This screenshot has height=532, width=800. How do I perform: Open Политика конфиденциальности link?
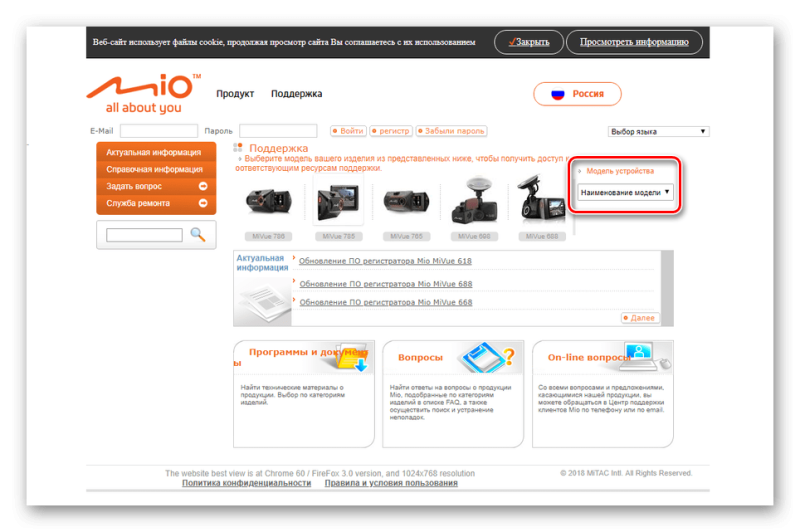(246, 483)
